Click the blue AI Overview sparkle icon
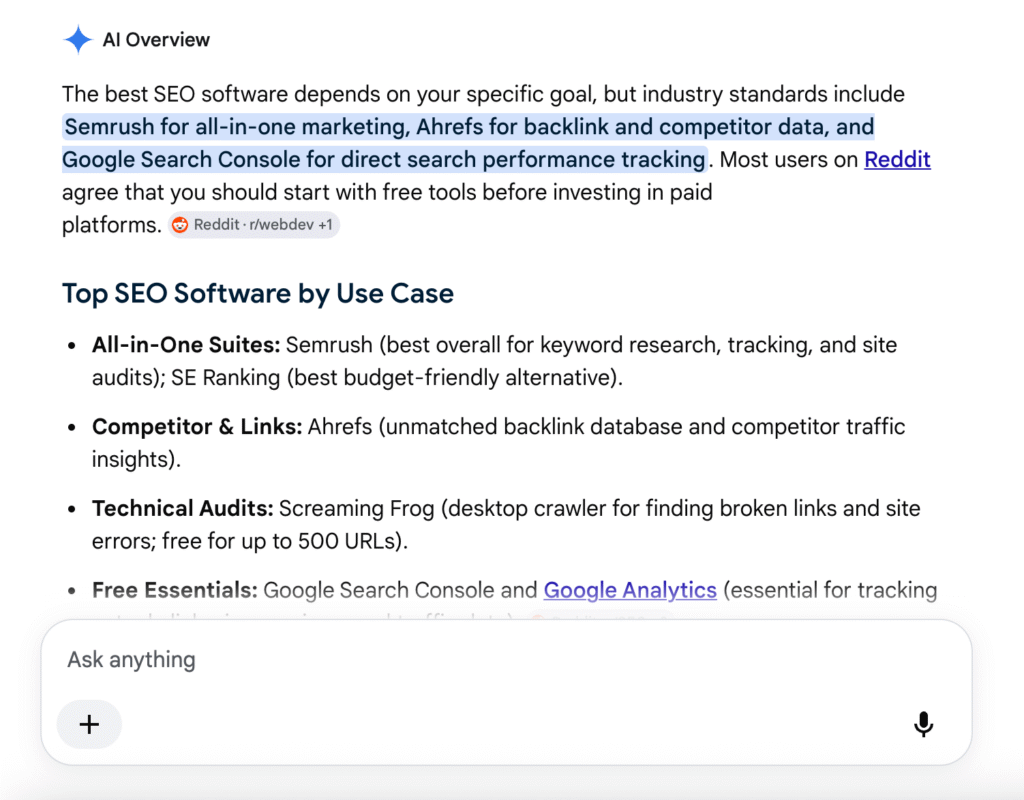Image resolution: width=1024 pixels, height=800 pixels. pyautogui.click(x=78, y=40)
